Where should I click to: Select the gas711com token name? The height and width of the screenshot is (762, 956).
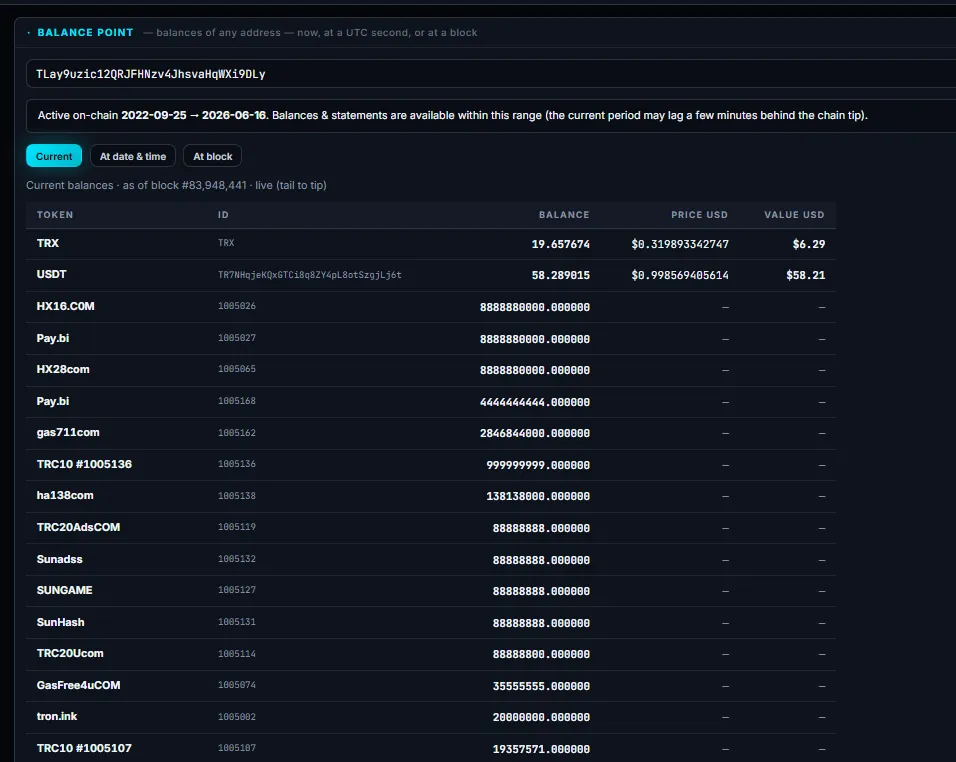point(68,432)
